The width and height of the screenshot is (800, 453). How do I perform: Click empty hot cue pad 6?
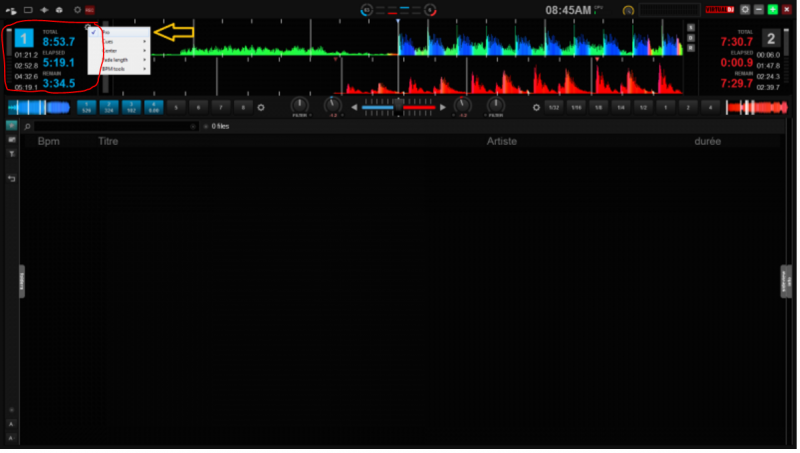[198, 108]
